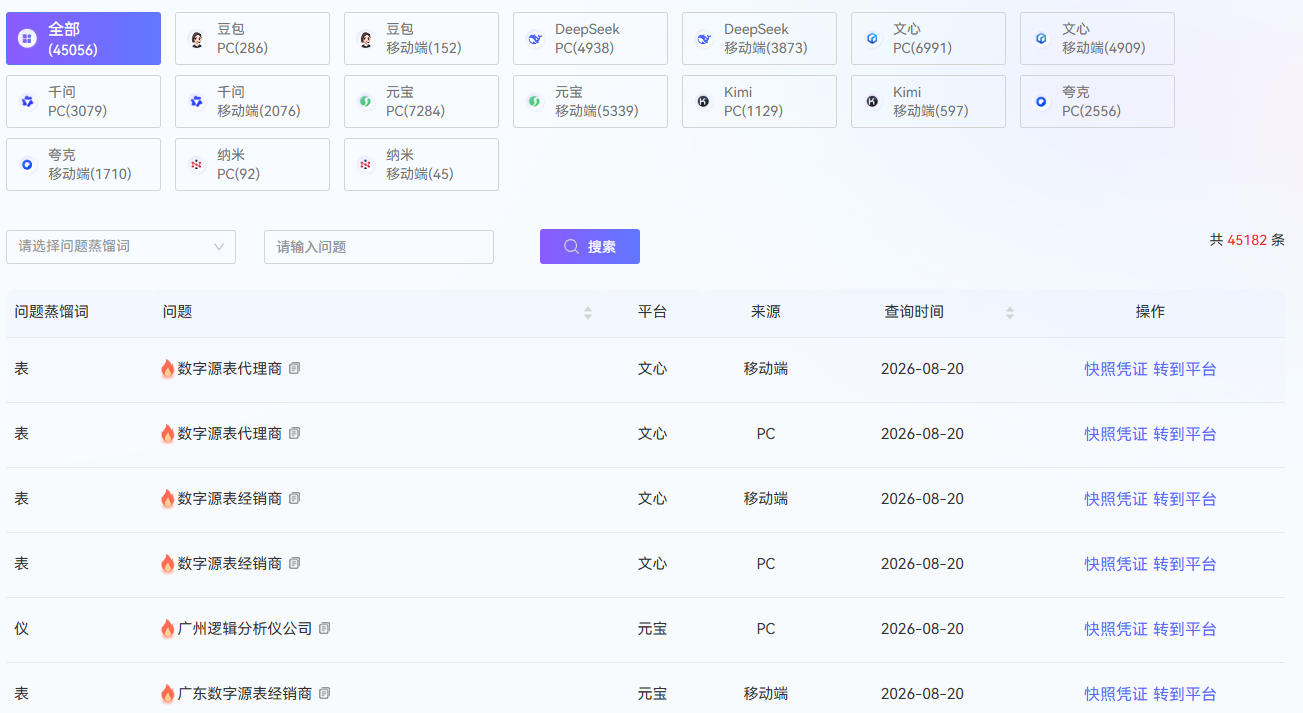Open 转到平台 for 数字源表经销商 文心 PC row
Image resolution: width=1303 pixels, height=713 pixels.
[x=1185, y=564]
